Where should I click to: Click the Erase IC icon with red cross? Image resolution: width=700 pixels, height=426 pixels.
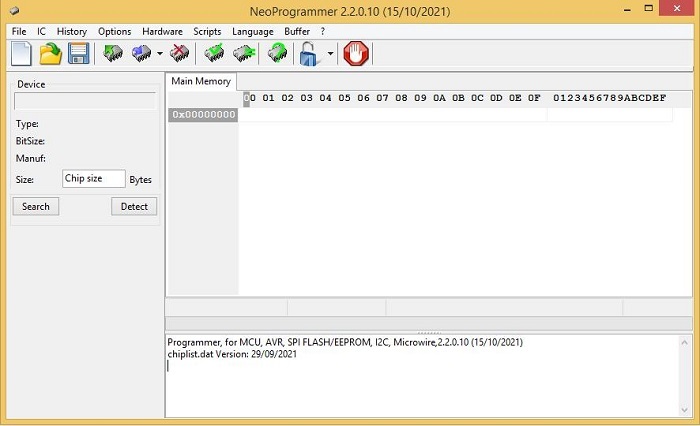(x=179, y=54)
